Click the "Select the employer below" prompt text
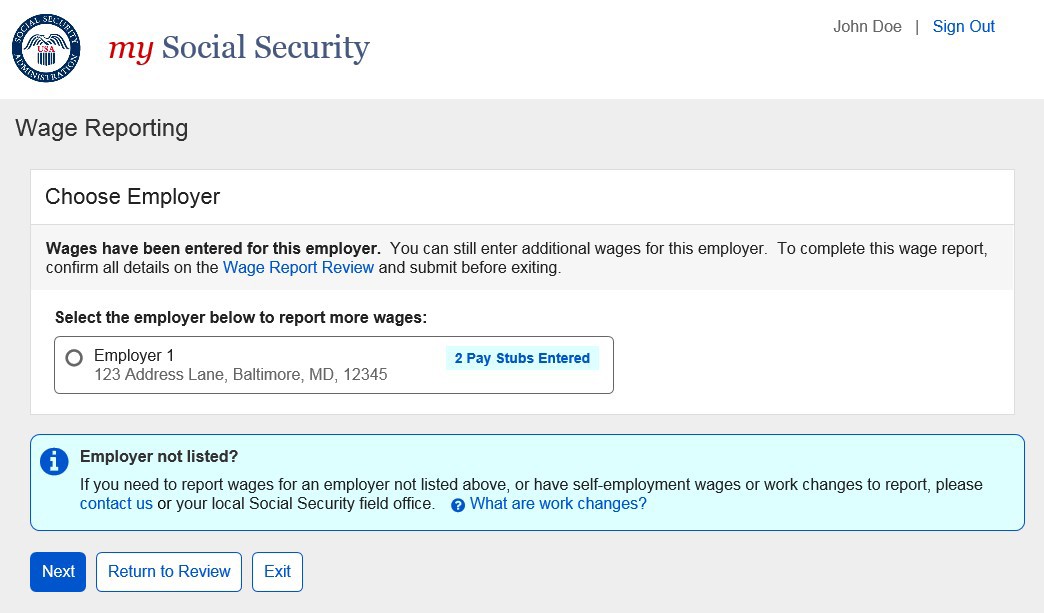 coord(241,317)
